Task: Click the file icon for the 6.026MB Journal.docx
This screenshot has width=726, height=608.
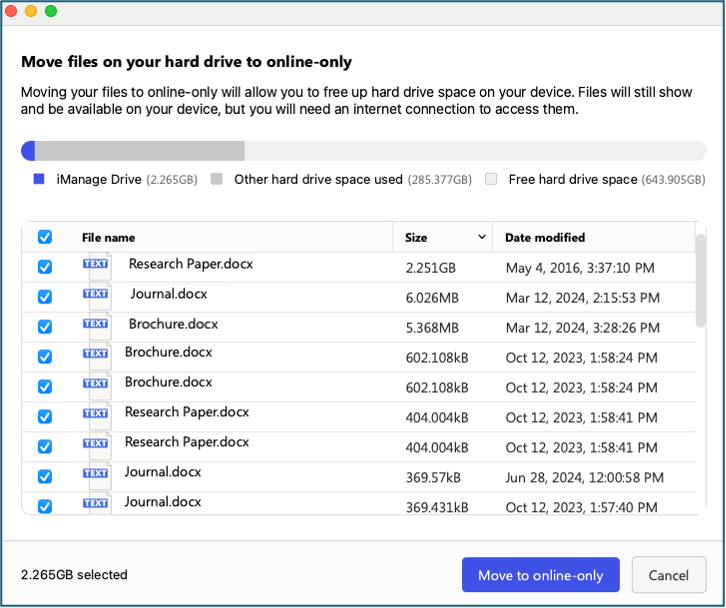Action: (98, 296)
